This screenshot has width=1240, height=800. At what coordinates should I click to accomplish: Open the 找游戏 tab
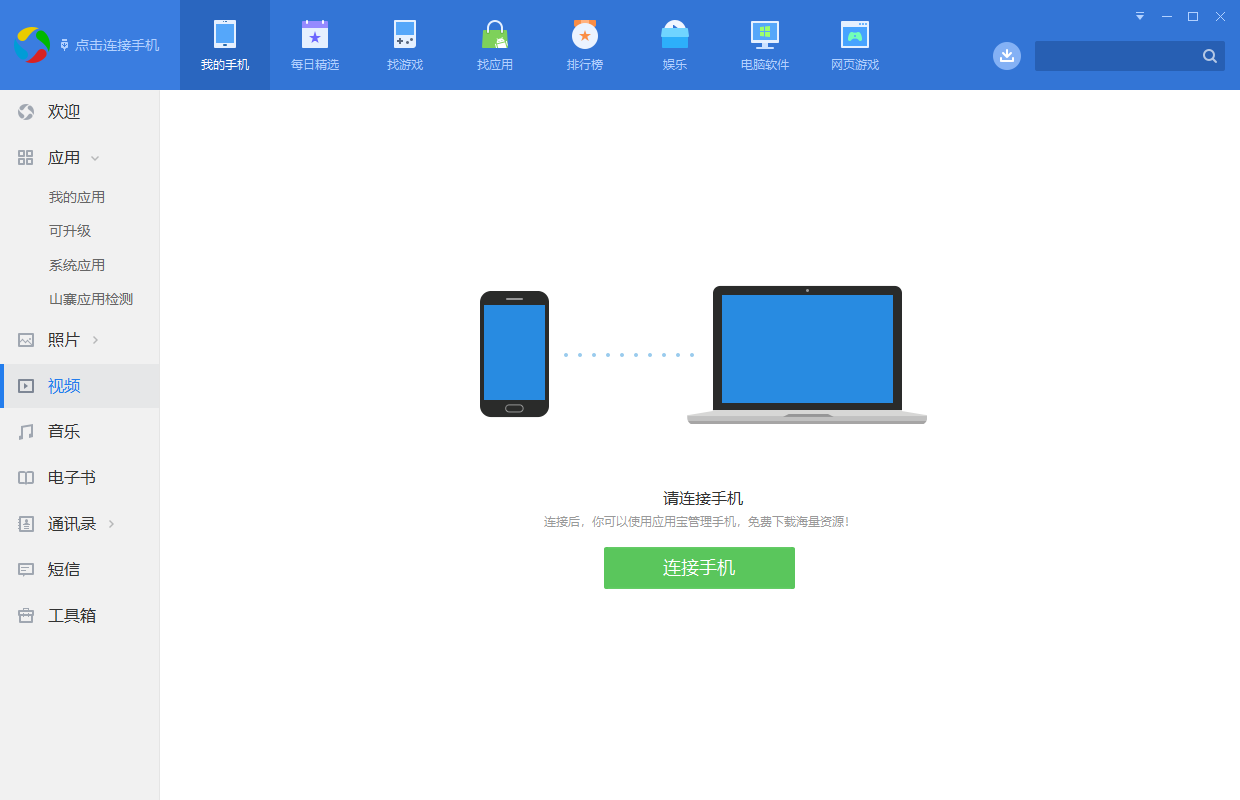click(405, 45)
